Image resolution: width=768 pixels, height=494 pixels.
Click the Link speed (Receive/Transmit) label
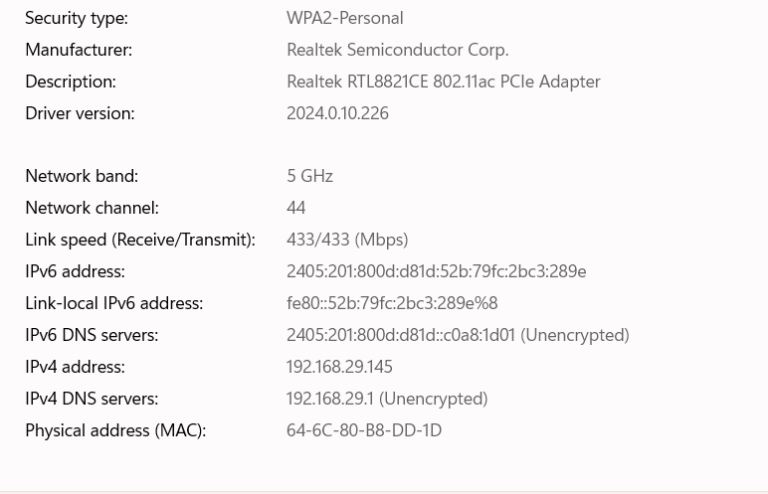point(141,240)
